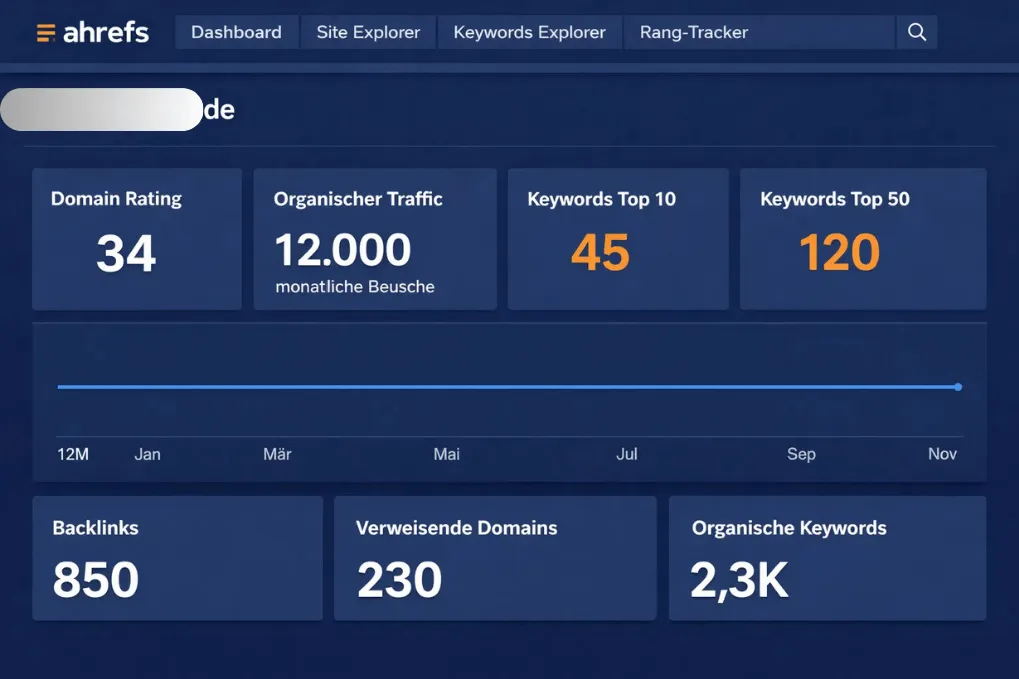Open the Organischer Traffic card
Viewport: 1019px width, 679px height.
[x=374, y=238]
